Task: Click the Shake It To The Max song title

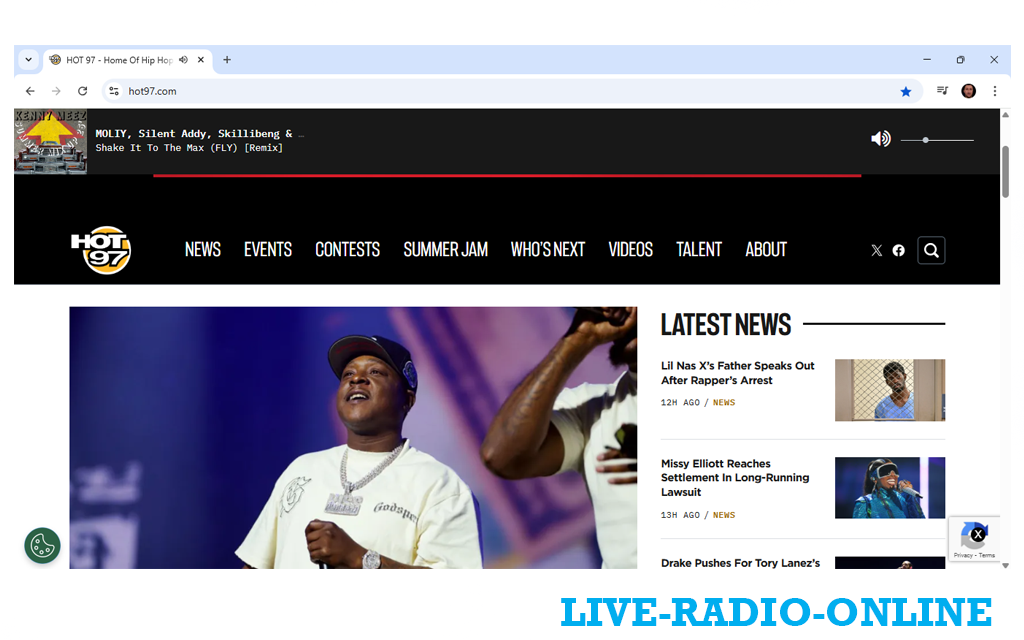Action: tap(189, 148)
